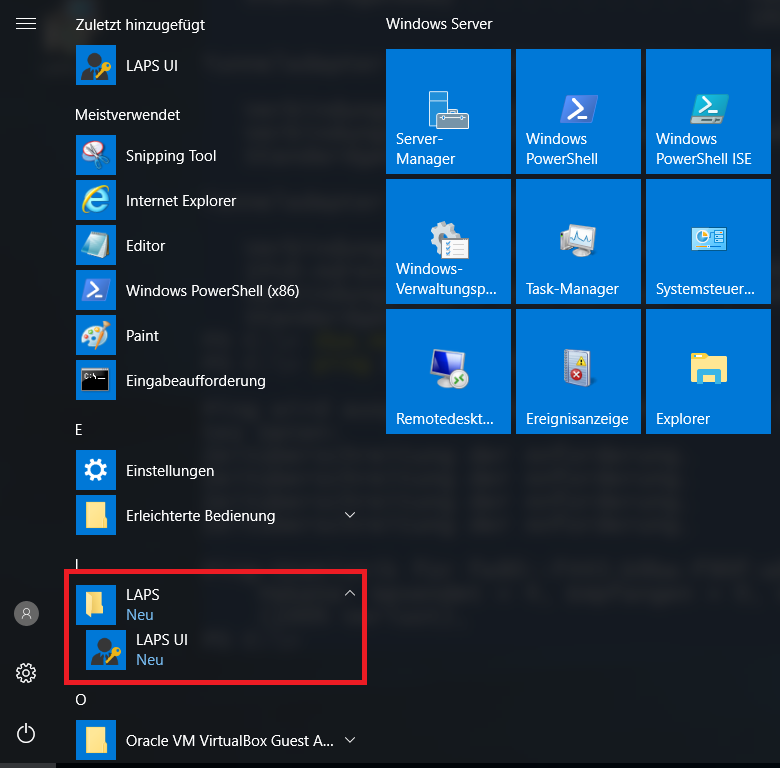Screen dimensions: 780x768
Task: Open the Server-Manager tile
Action: (x=448, y=112)
